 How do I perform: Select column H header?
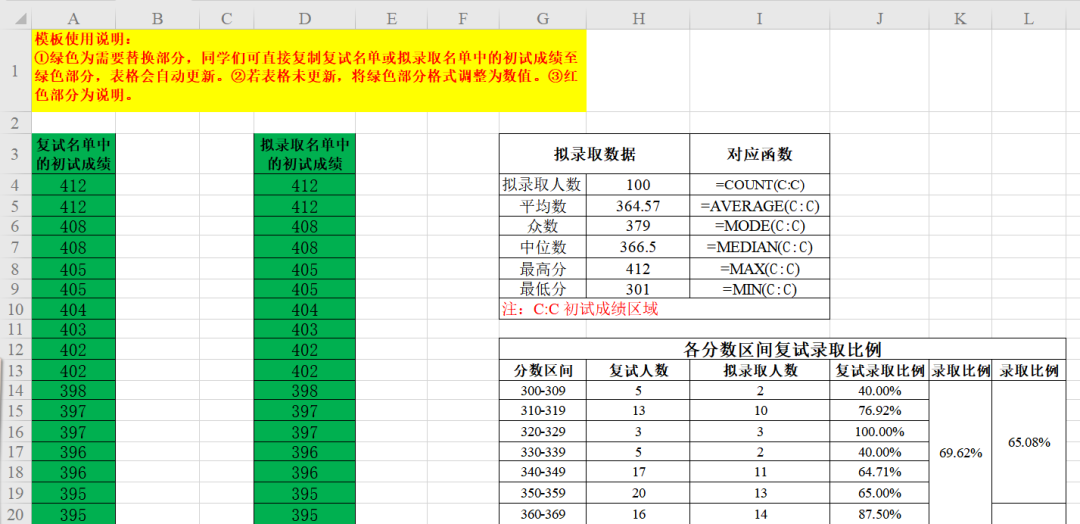[x=638, y=19]
